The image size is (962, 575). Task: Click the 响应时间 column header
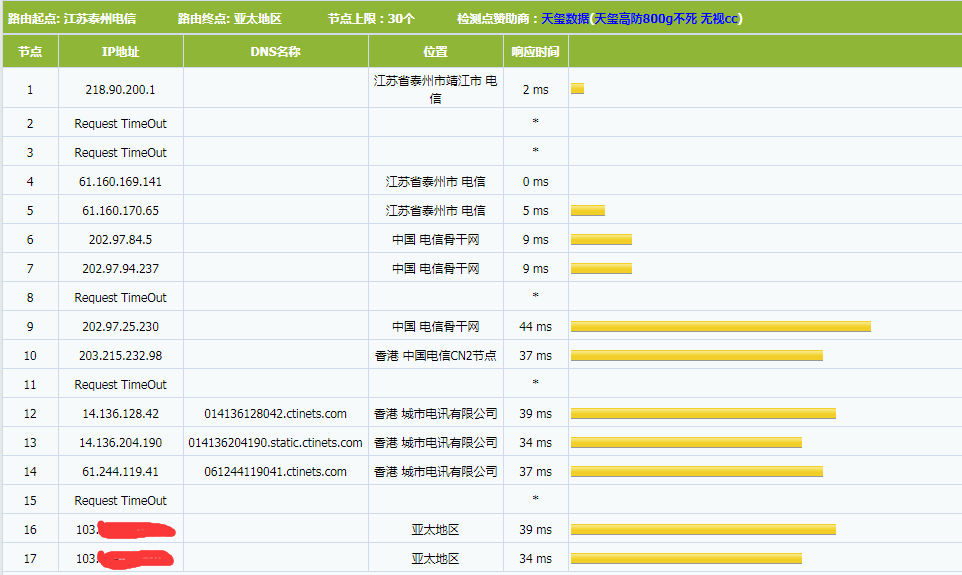[x=535, y=52]
